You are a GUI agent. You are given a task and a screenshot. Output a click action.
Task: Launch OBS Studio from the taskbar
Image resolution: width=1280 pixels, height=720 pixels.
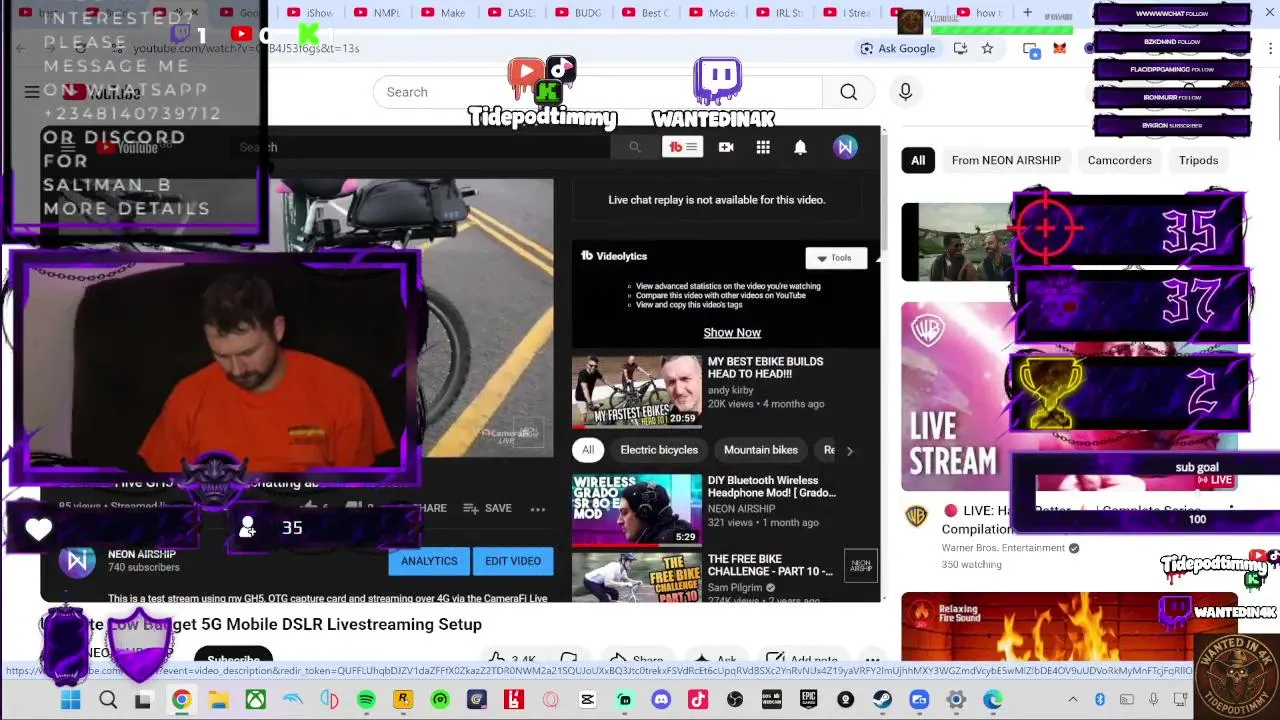point(735,700)
